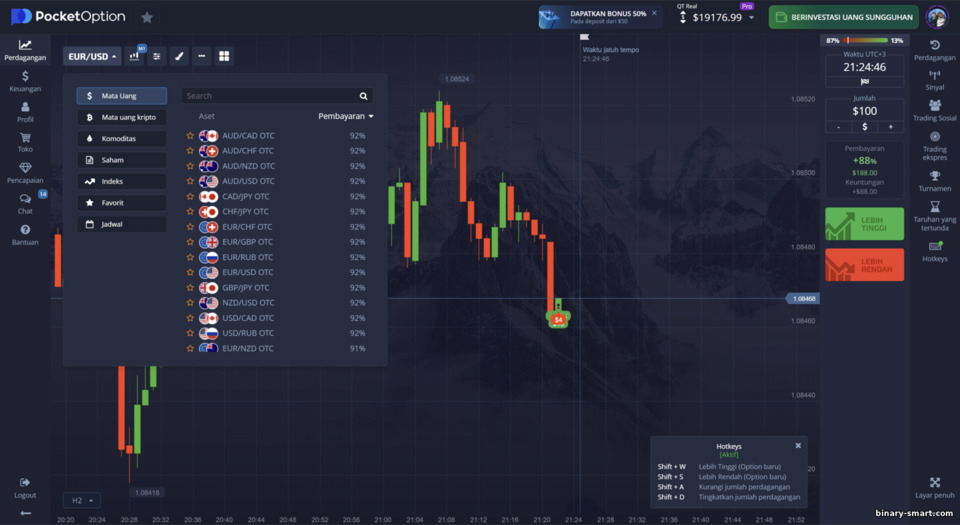
Task: Toggle favorite star for CAD/JPY OTC
Action: click(190, 196)
